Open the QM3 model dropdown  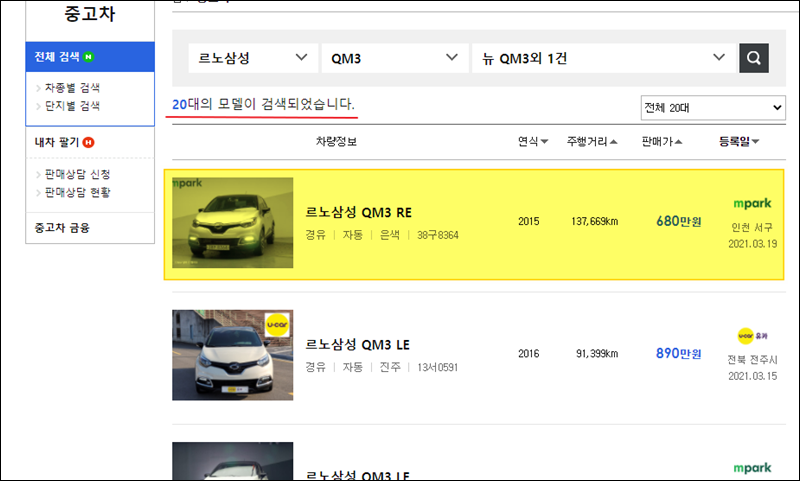click(395, 58)
